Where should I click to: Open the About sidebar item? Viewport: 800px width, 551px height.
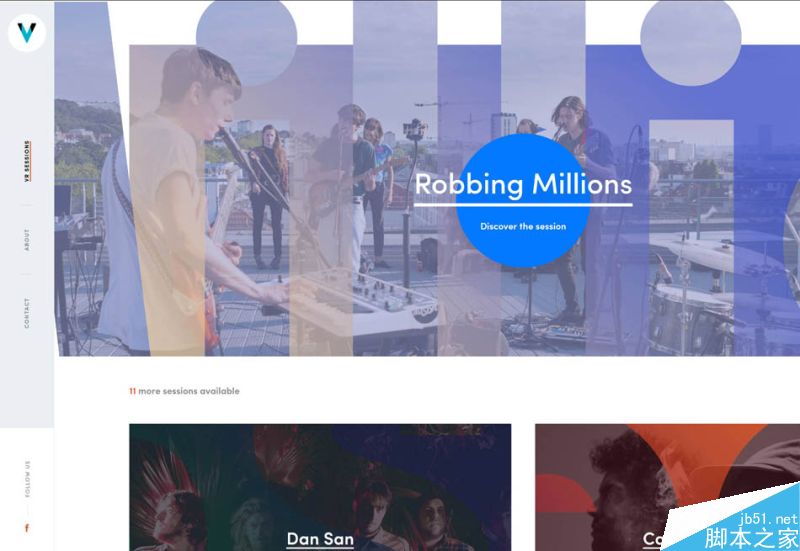click(27, 240)
